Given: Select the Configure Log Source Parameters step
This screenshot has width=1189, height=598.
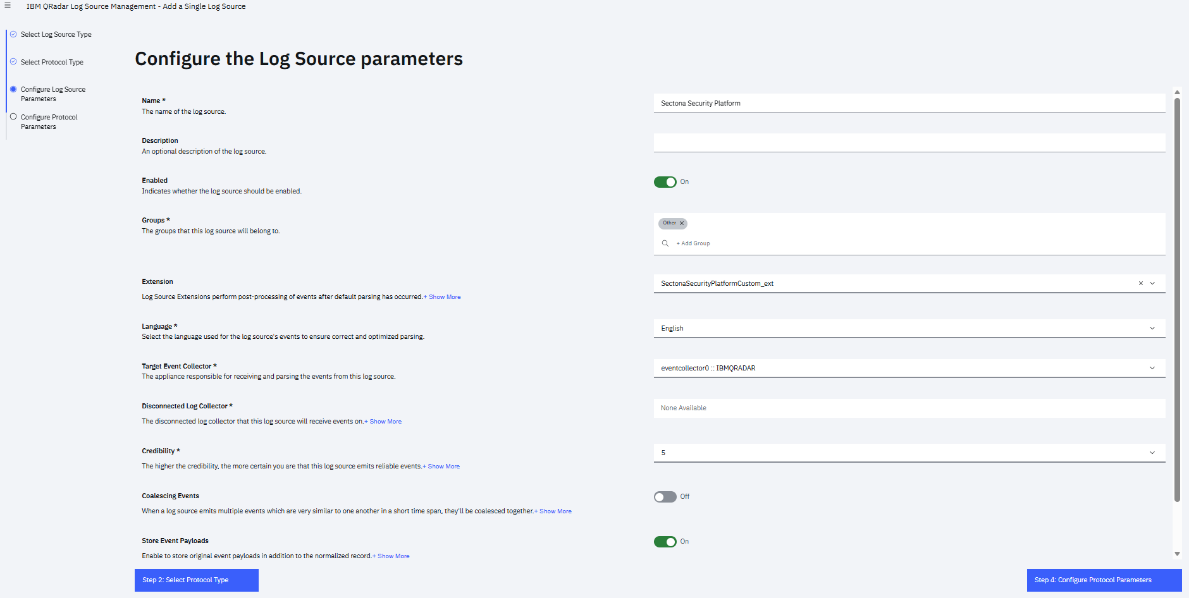Looking at the screenshot, I should pyautogui.click(x=50, y=93).
